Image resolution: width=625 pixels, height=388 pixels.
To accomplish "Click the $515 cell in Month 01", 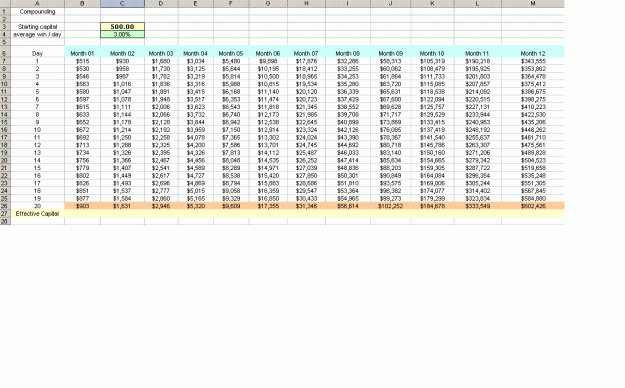I will point(82,61).
